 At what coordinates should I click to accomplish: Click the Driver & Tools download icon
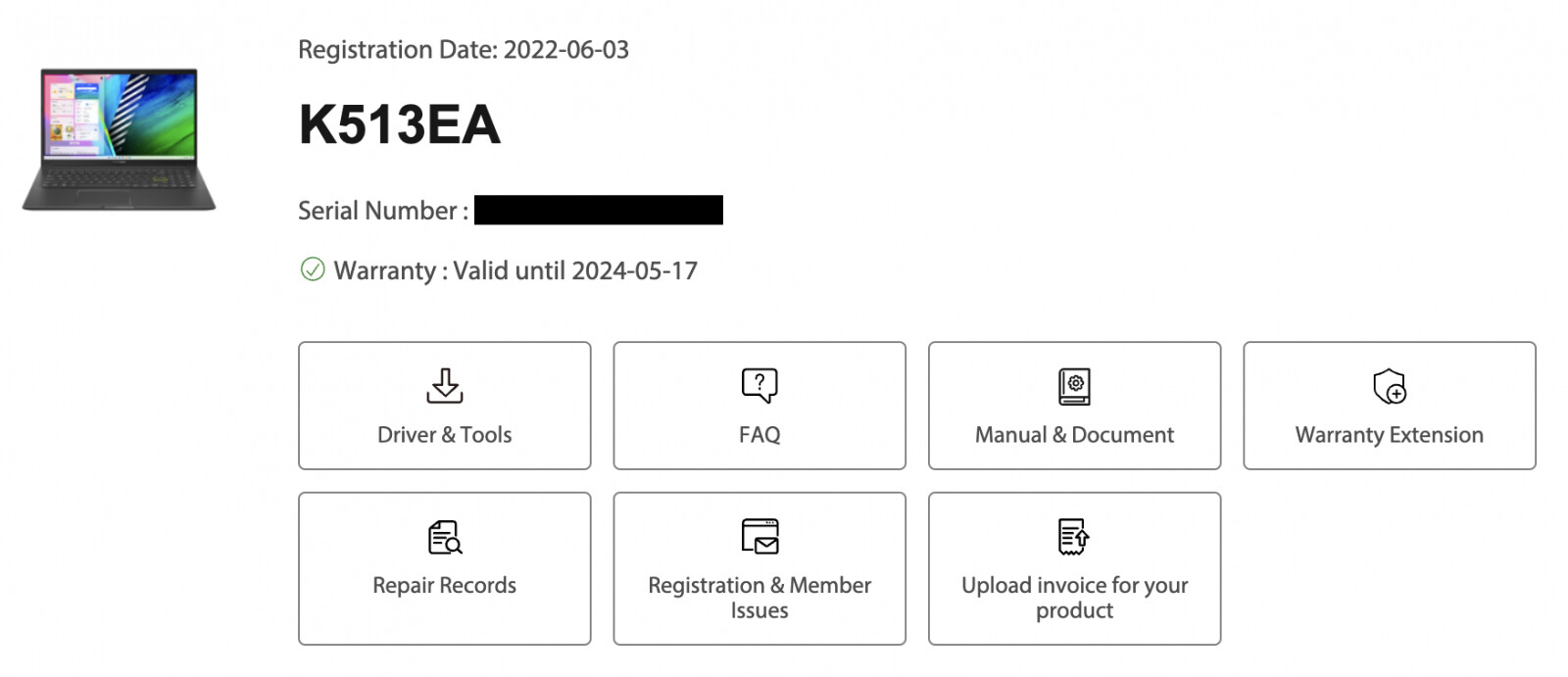point(444,386)
